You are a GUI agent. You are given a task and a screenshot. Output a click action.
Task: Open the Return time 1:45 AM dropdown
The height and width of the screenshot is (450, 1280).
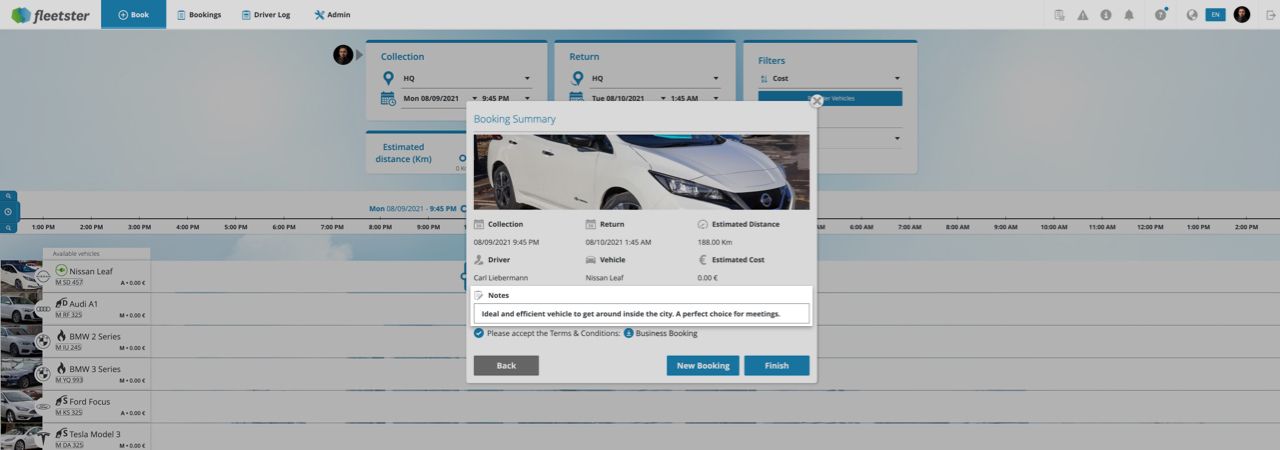(x=694, y=98)
